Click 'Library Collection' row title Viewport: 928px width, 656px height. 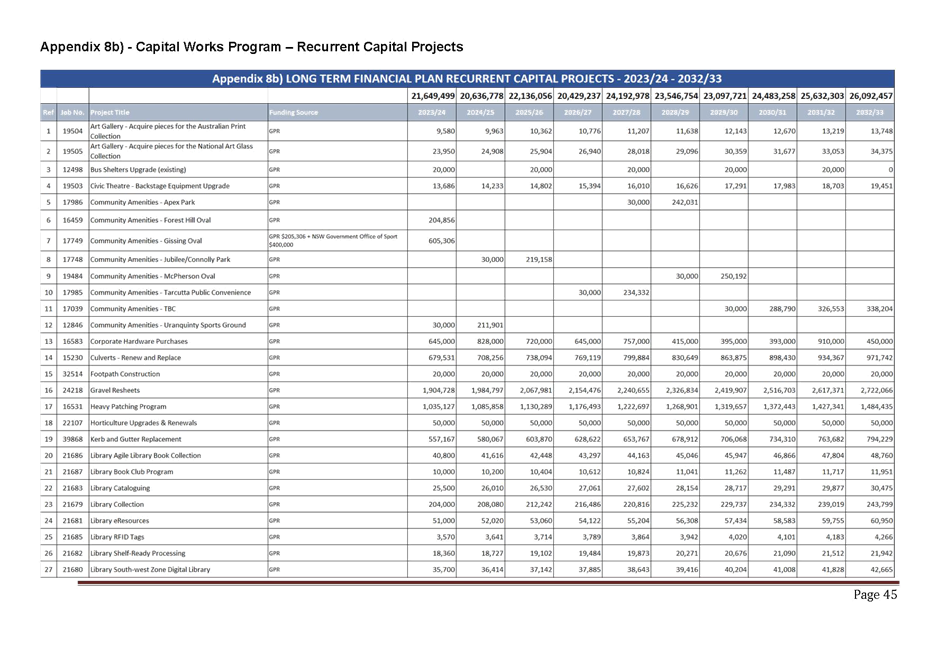pyautogui.click(x=117, y=504)
